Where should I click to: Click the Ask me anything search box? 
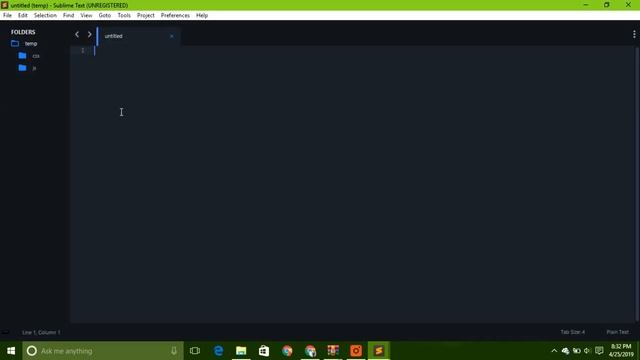(103, 351)
